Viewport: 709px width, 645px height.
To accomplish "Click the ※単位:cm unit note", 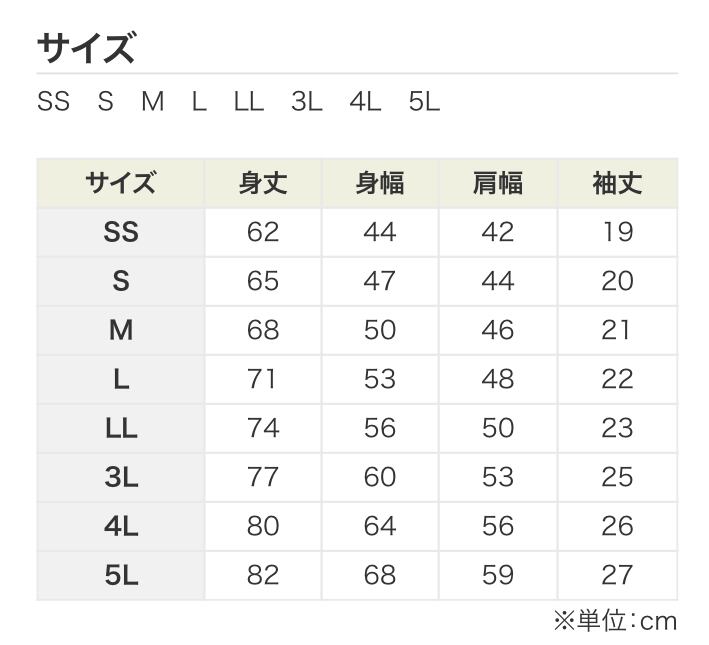I will tap(615, 622).
